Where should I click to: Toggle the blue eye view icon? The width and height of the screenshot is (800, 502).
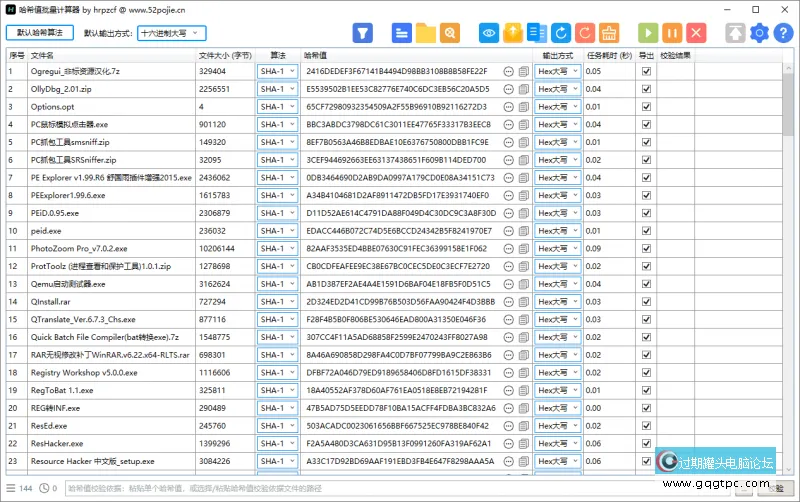click(x=489, y=33)
